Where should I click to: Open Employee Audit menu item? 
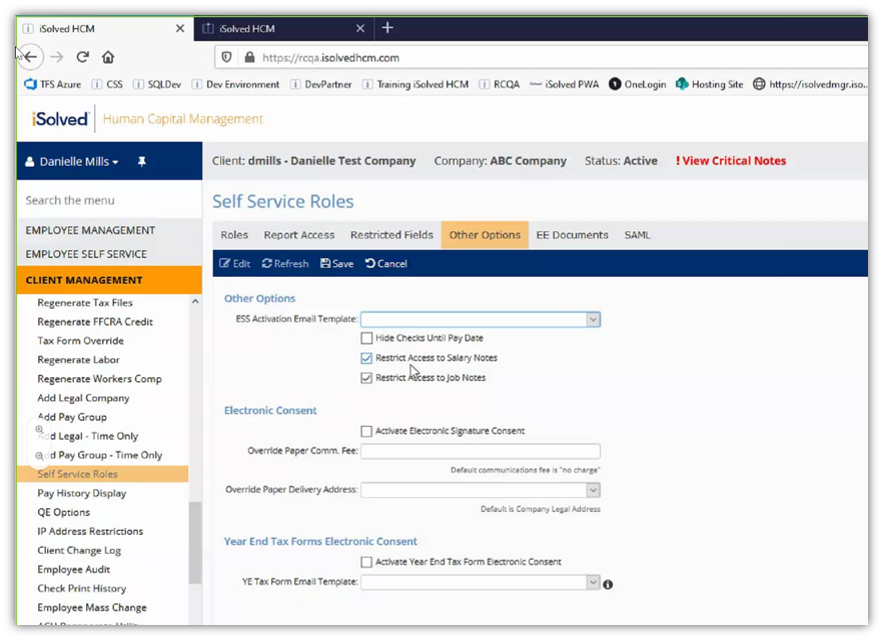click(x=74, y=570)
